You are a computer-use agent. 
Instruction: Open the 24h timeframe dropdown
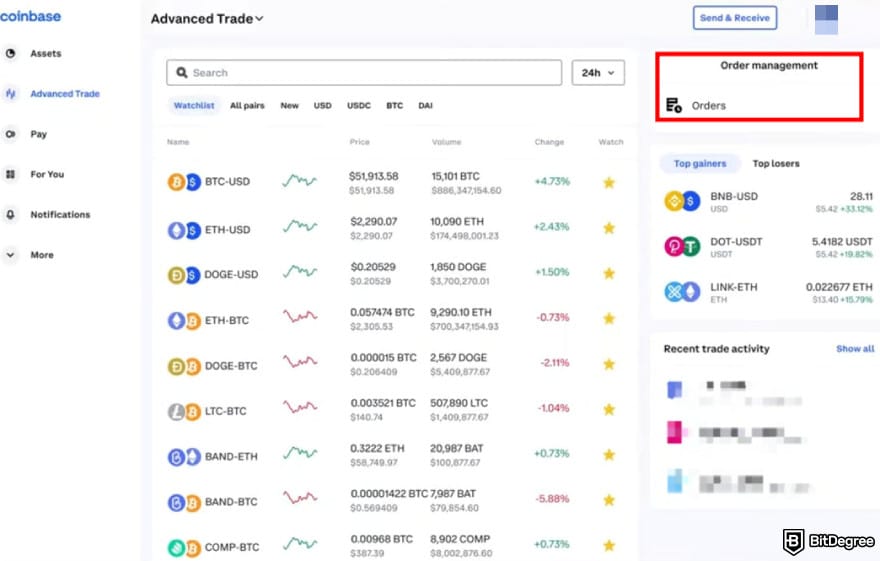(598, 73)
